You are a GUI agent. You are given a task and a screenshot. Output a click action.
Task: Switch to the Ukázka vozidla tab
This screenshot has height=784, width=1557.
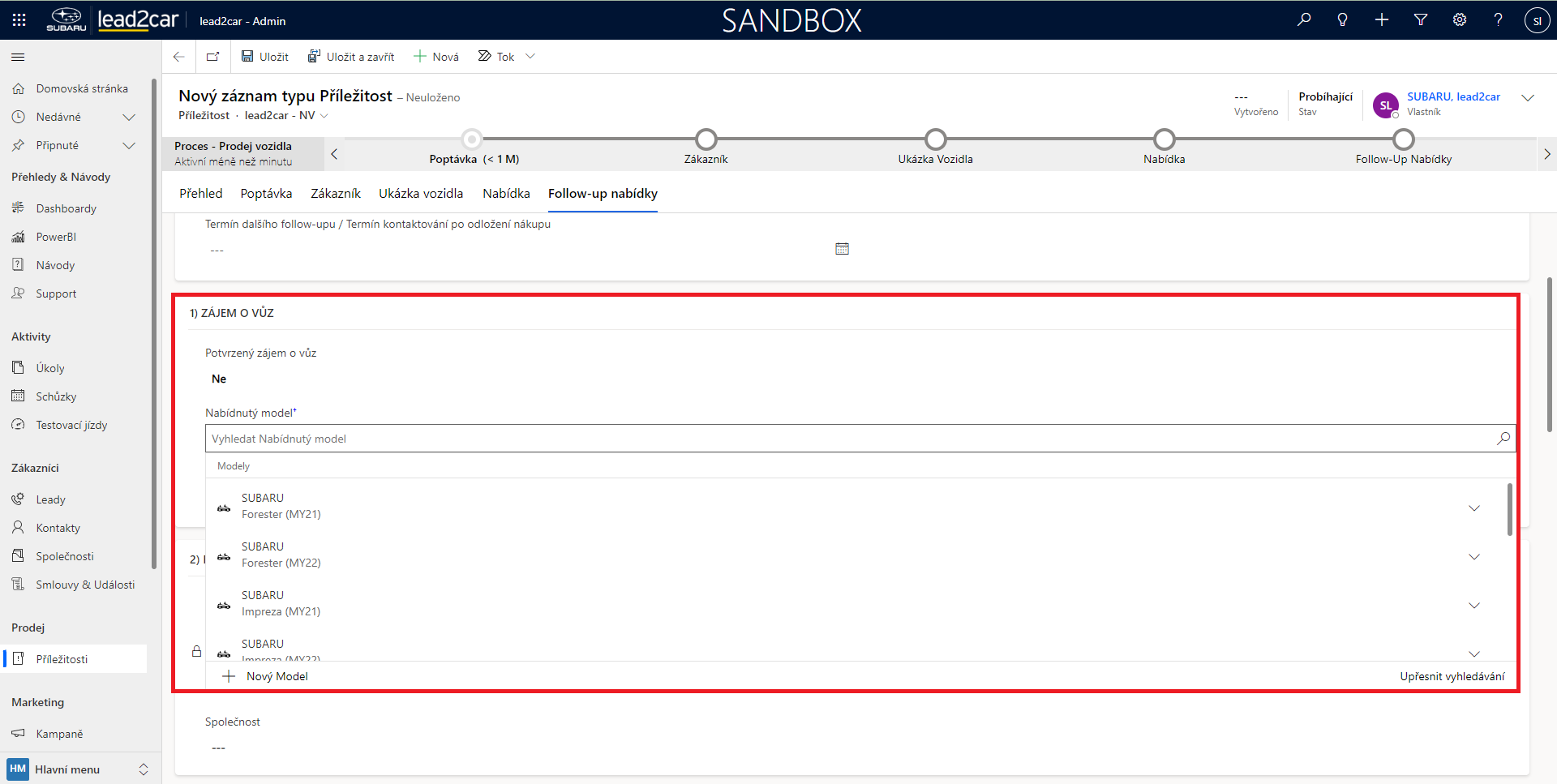pos(421,194)
